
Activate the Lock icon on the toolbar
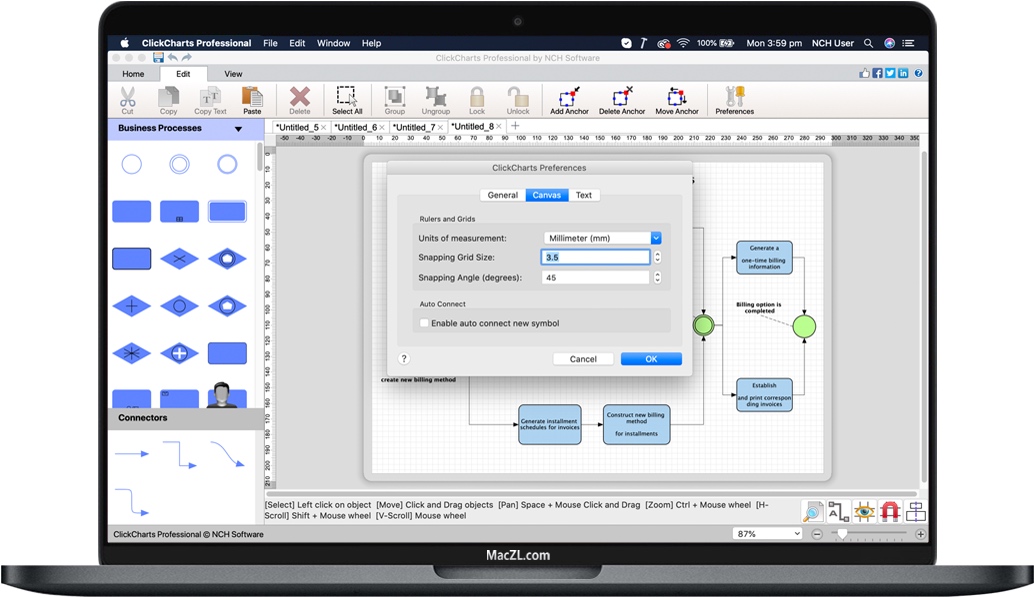477,99
